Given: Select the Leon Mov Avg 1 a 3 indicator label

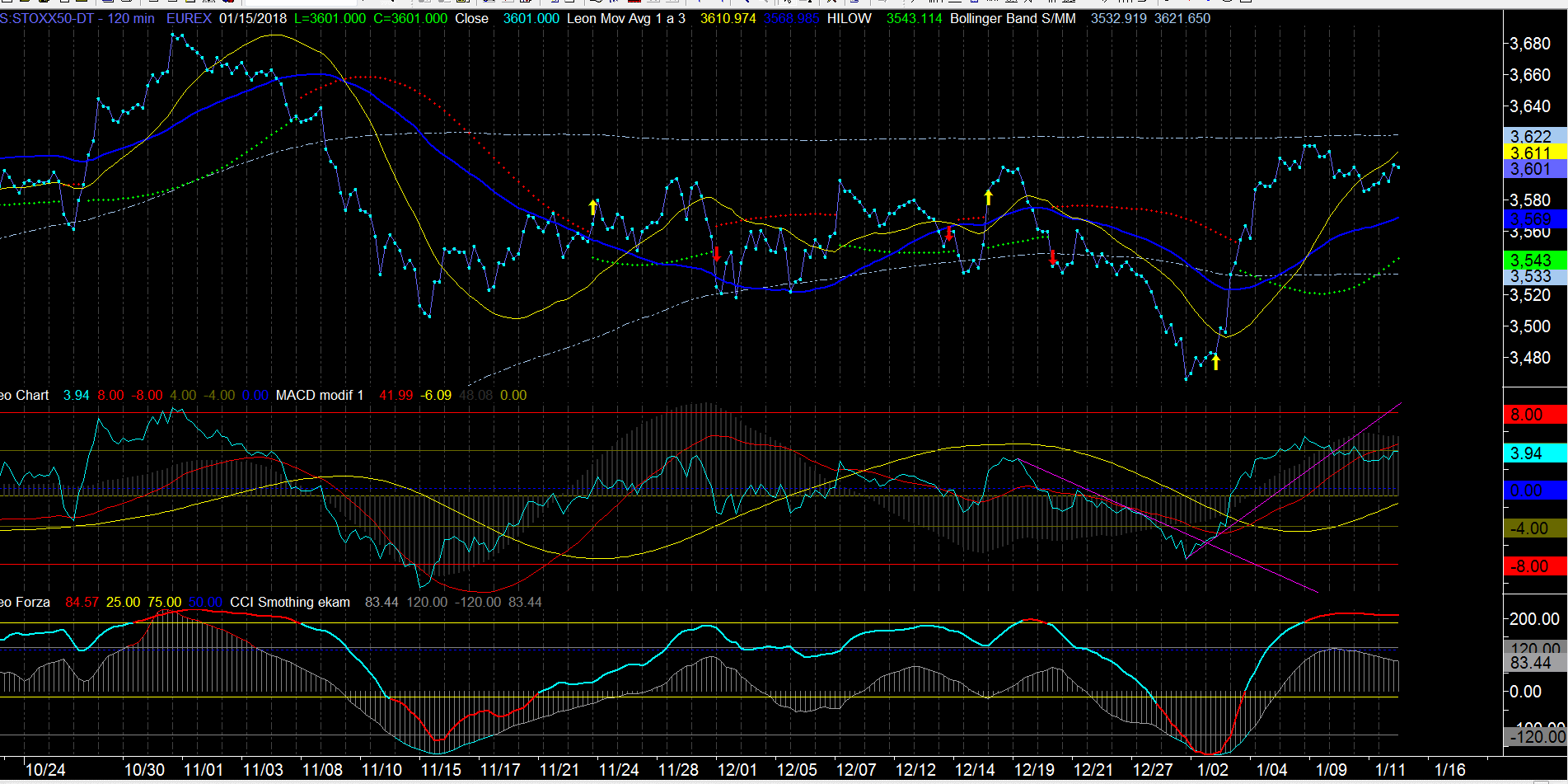Looking at the screenshot, I should pyautogui.click(x=625, y=18).
